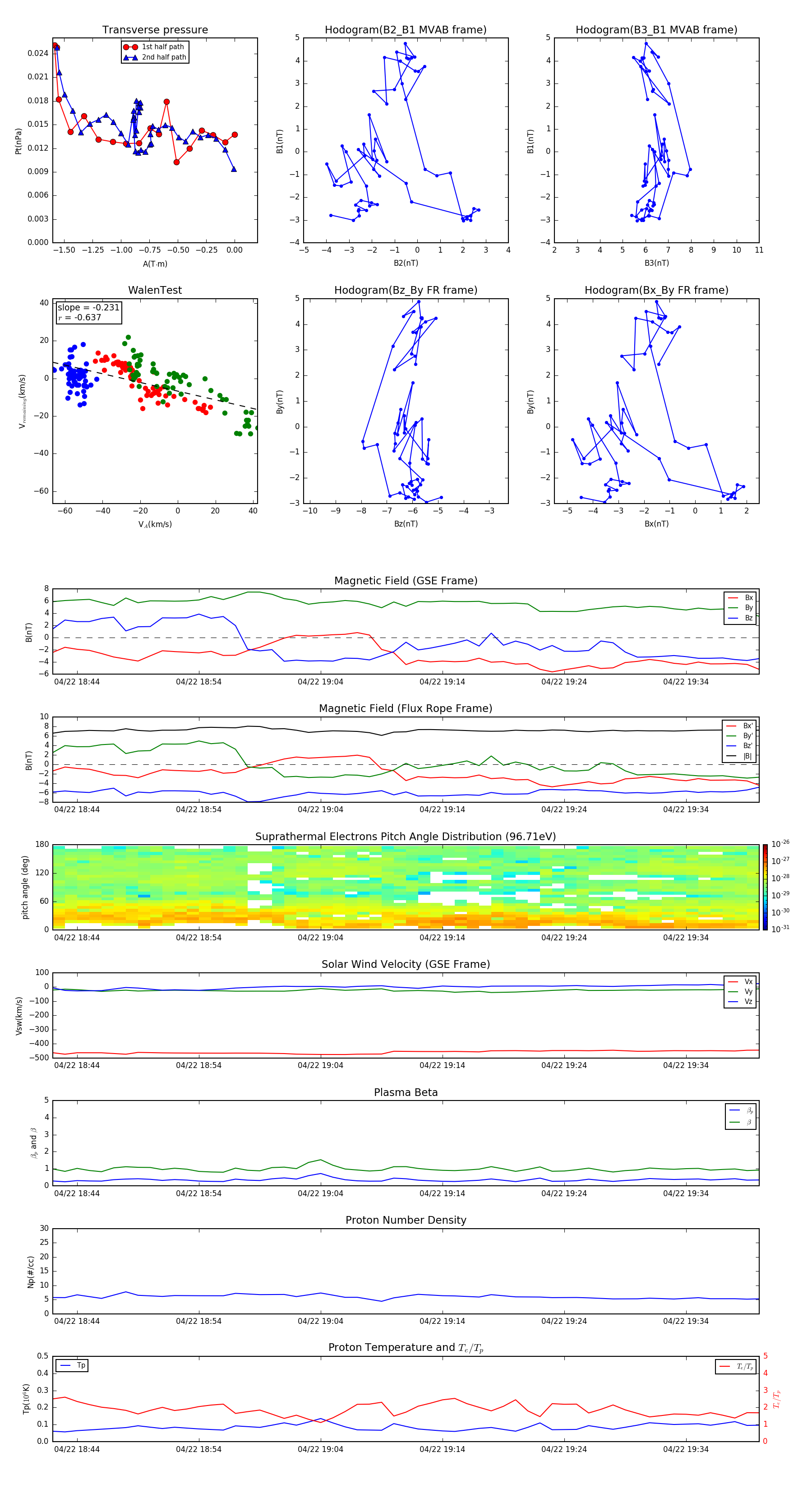Click the 'Hodogram(Bz_By FR frame)' title
This screenshot has height=1489, width=812.
(406, 290)
